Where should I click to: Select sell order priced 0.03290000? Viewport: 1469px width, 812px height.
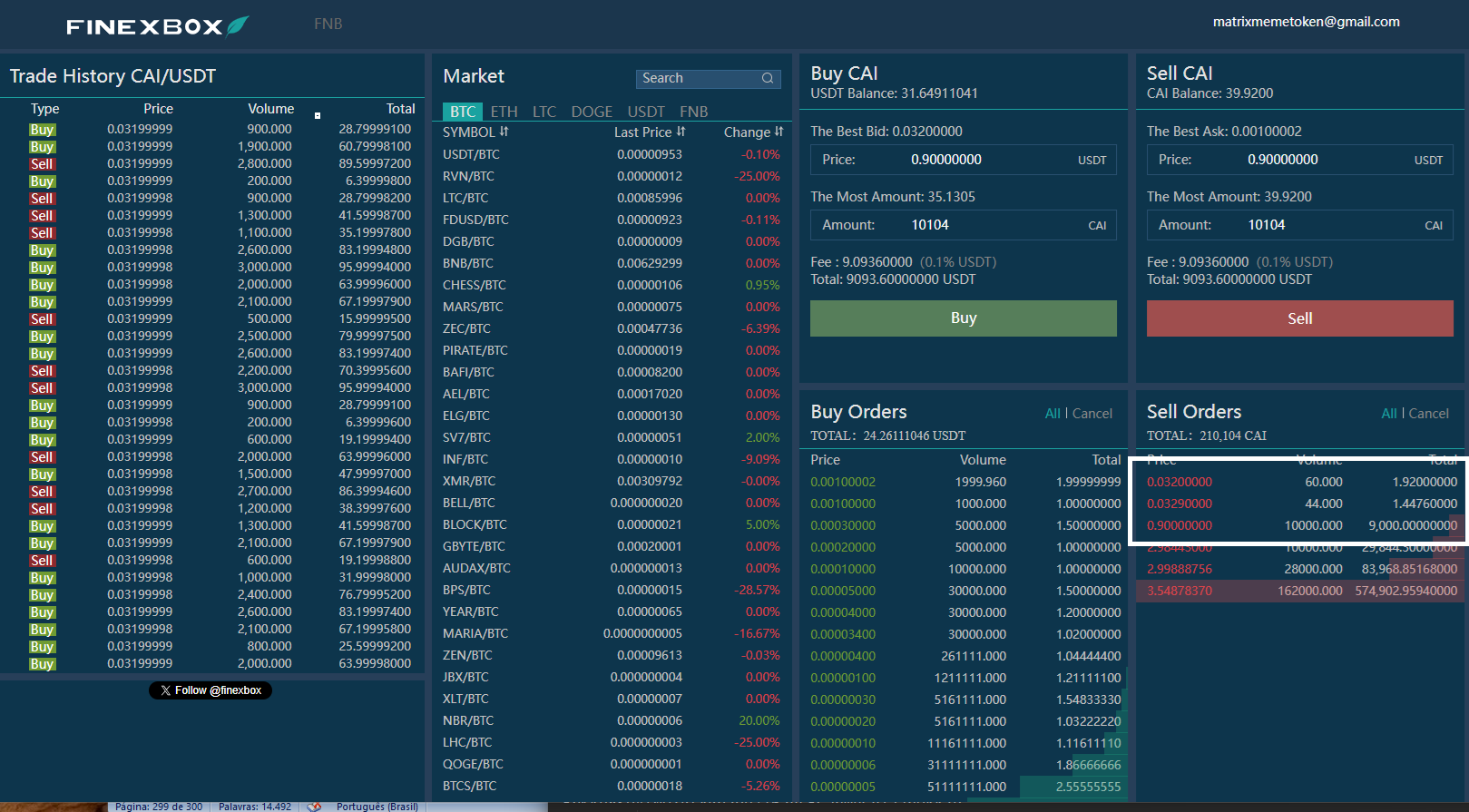tap(1302, 504)
